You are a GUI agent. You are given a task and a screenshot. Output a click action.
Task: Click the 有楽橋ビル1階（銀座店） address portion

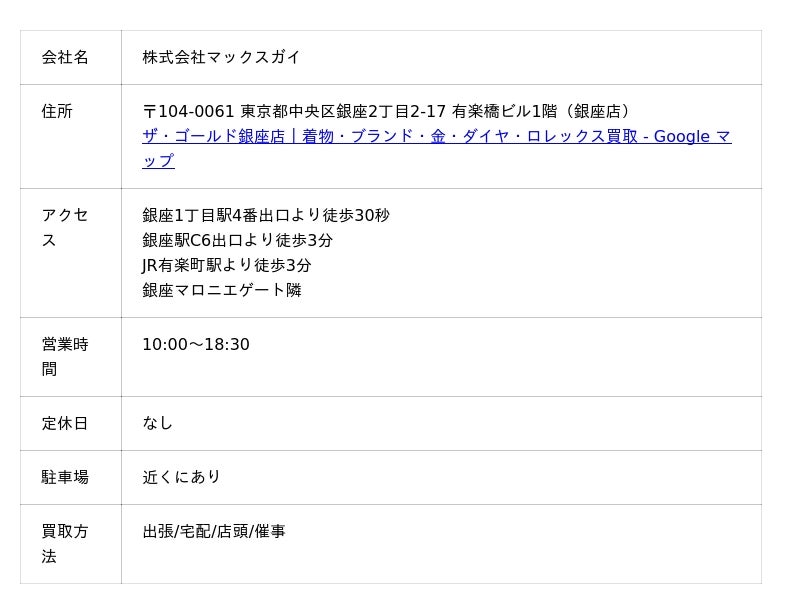click(x=543, y=111)
